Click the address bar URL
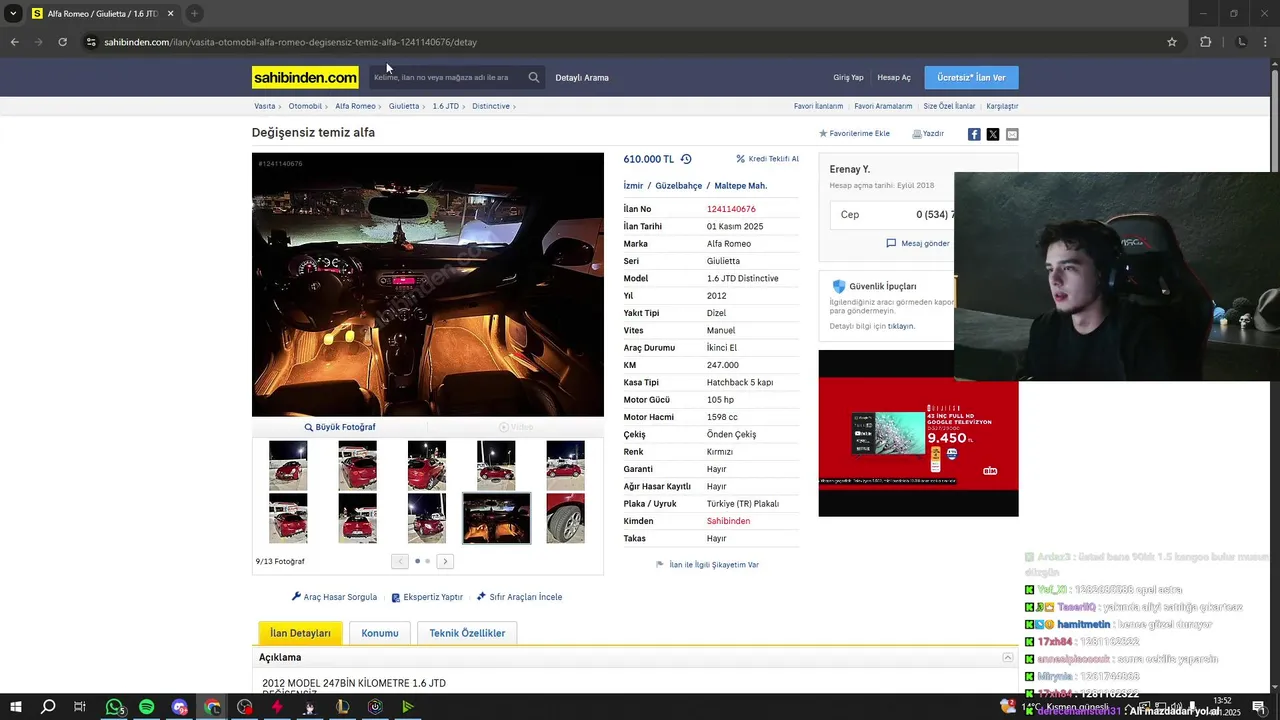The image size is (1280, 720). (290, 42)
